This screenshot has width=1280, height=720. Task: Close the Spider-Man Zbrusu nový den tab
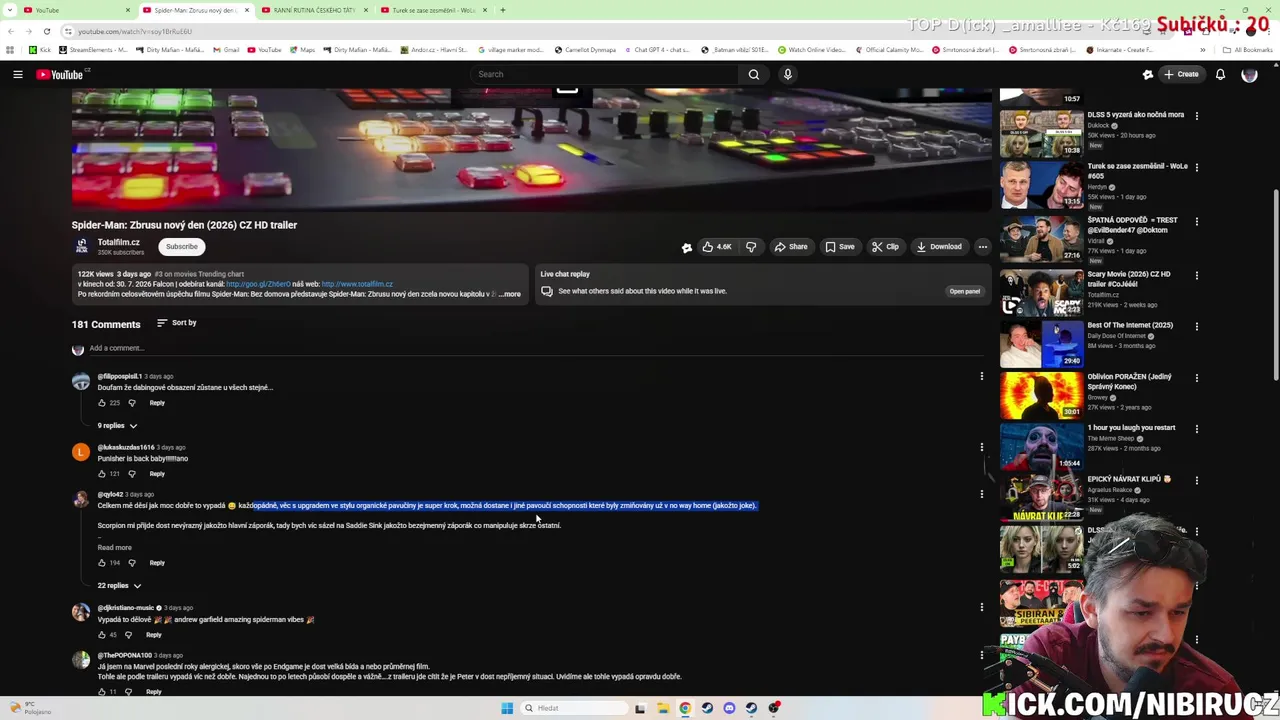pos(245,10)
